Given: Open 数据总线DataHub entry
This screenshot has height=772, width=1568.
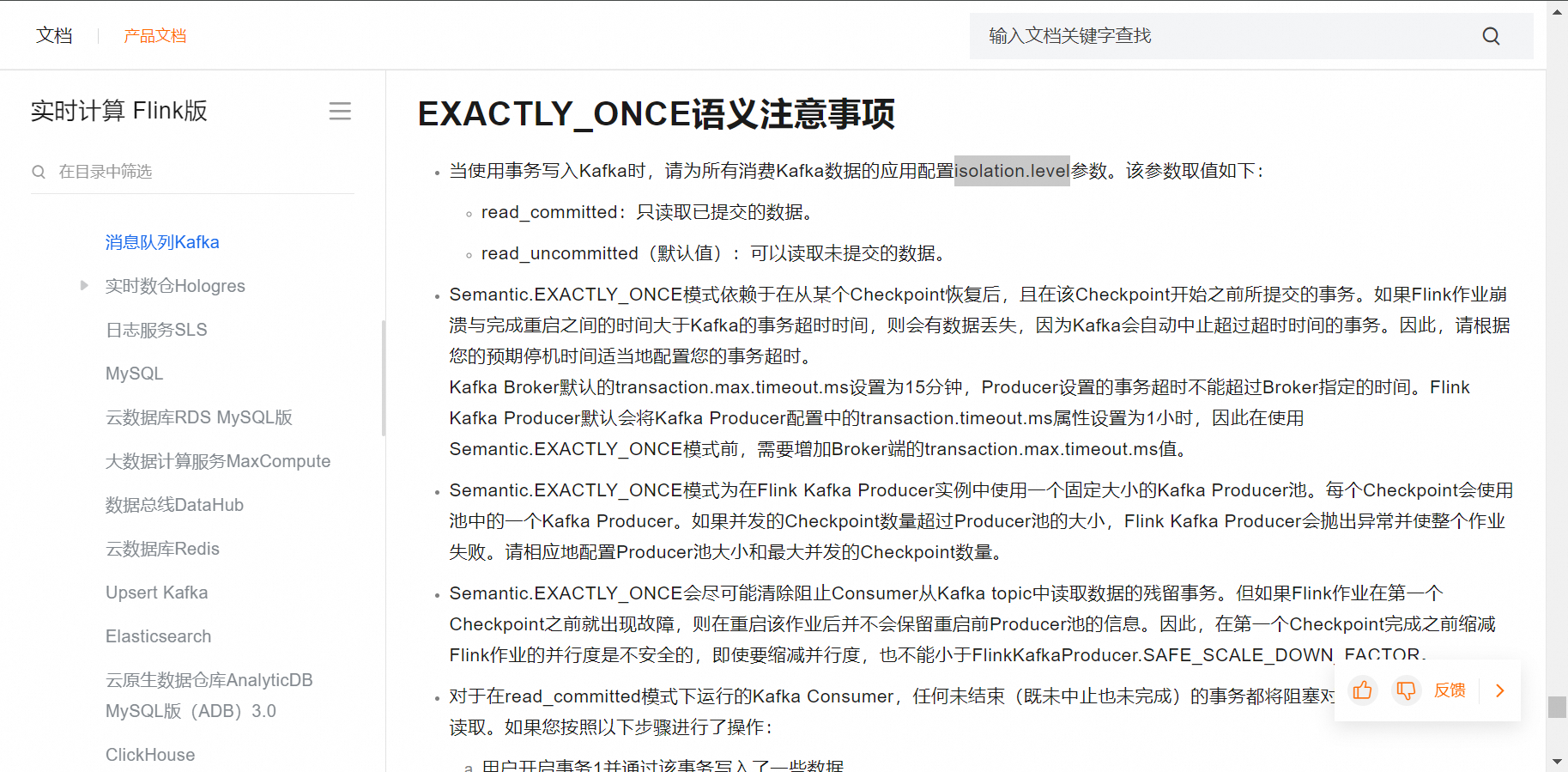Looking at the screenshot, I should coord(174,505).
